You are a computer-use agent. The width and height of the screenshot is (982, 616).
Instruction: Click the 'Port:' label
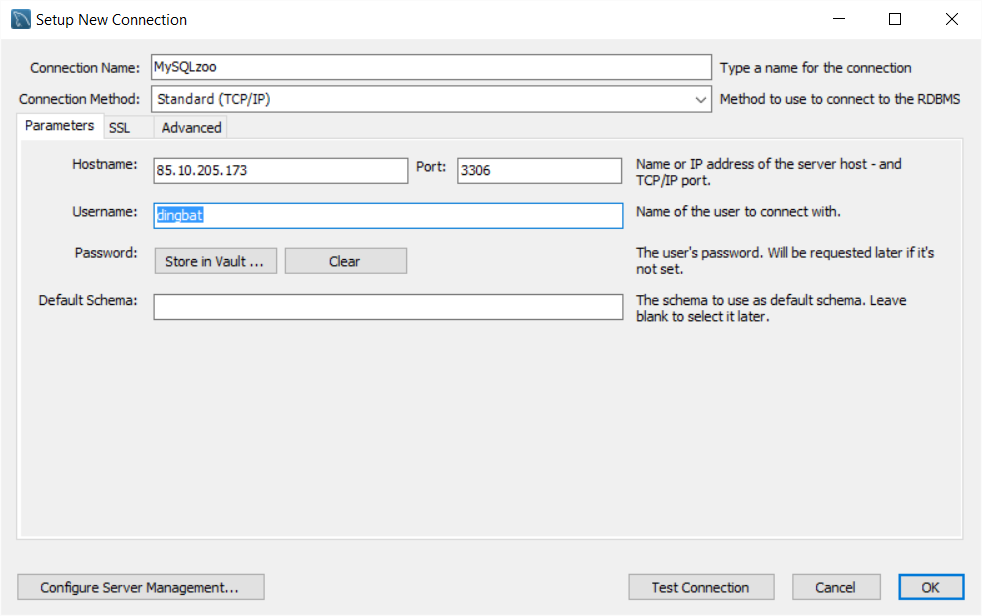click(431, 167)
